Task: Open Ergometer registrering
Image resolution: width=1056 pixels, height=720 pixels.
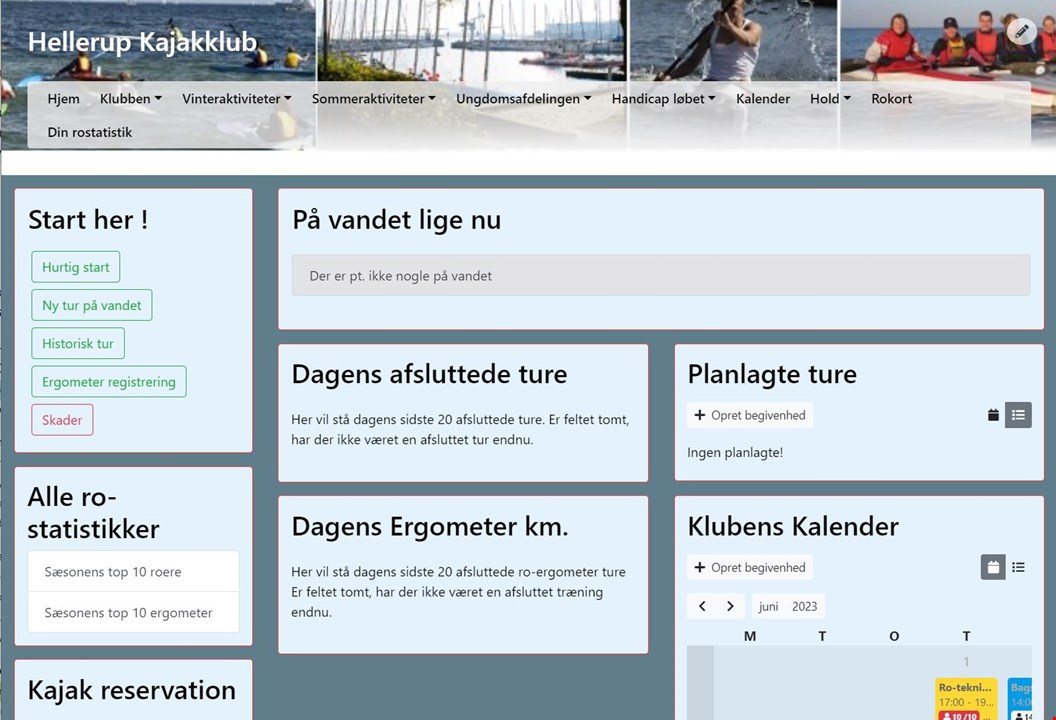Action: coord(109,382)
